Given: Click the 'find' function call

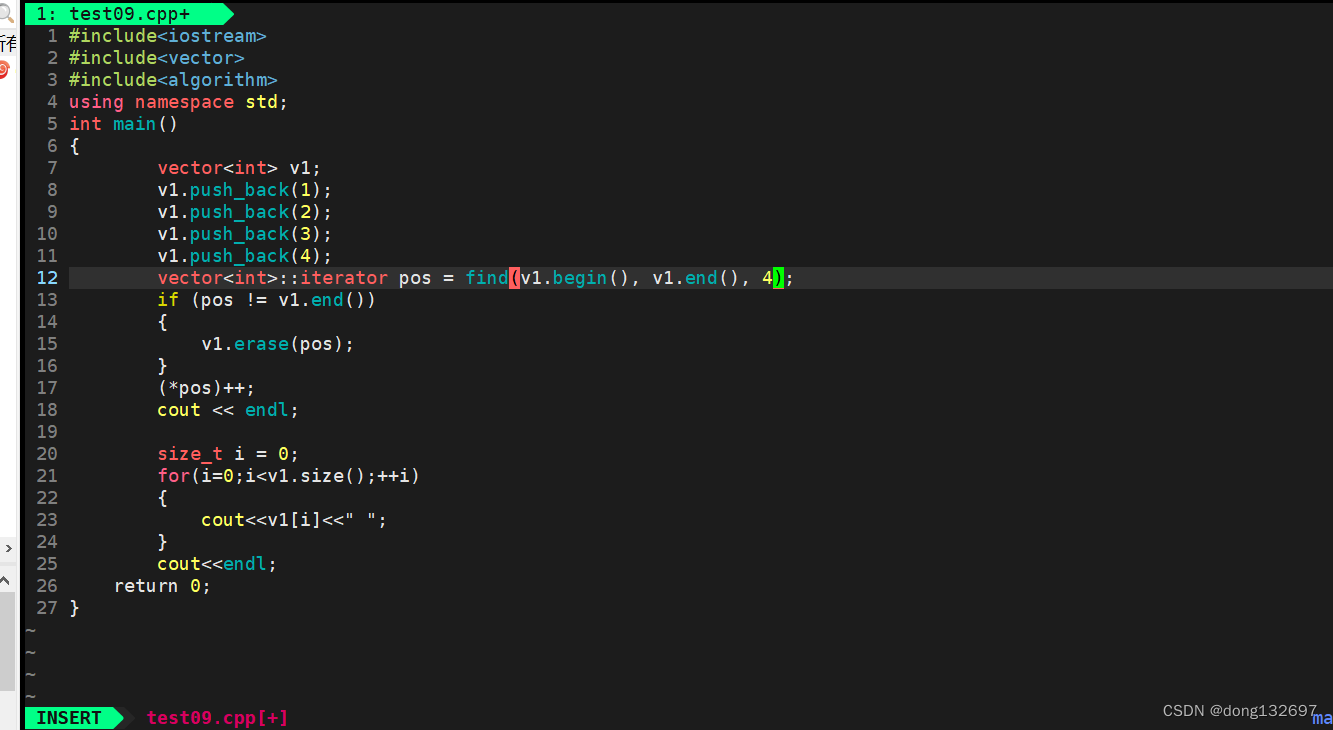Looking at the screenshot, I should click(x=487, y=278).
